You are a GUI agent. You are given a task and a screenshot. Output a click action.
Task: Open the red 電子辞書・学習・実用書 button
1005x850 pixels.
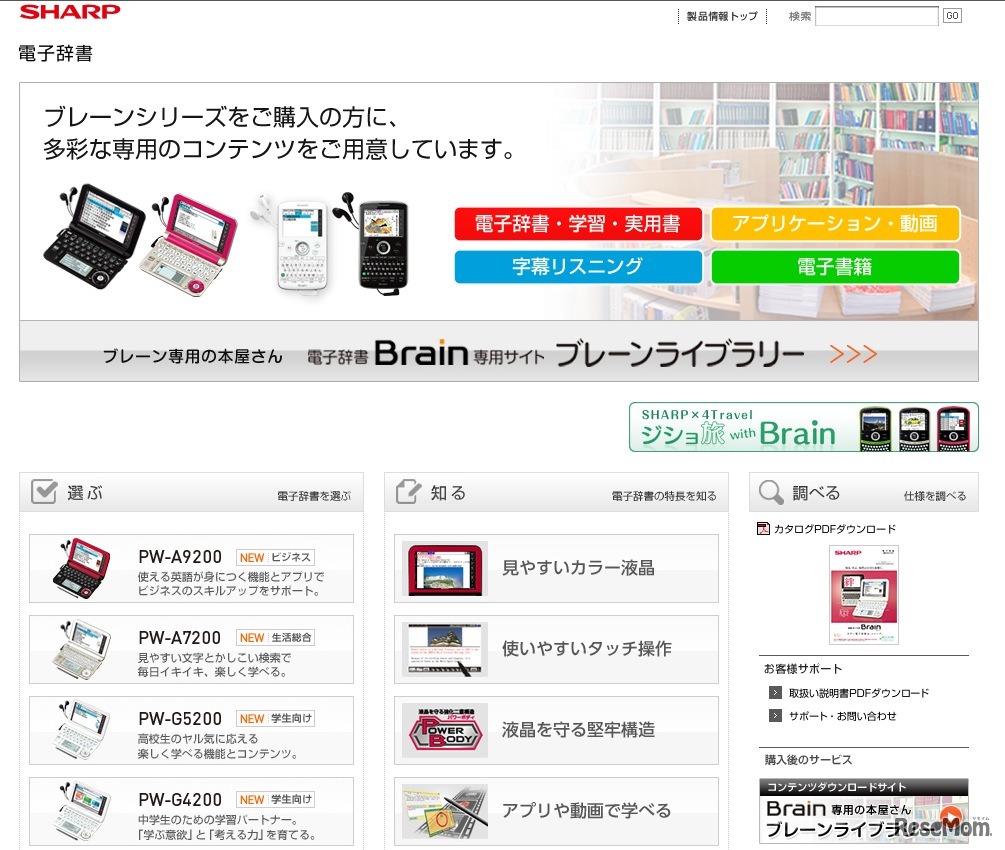(x=578, y=223)
